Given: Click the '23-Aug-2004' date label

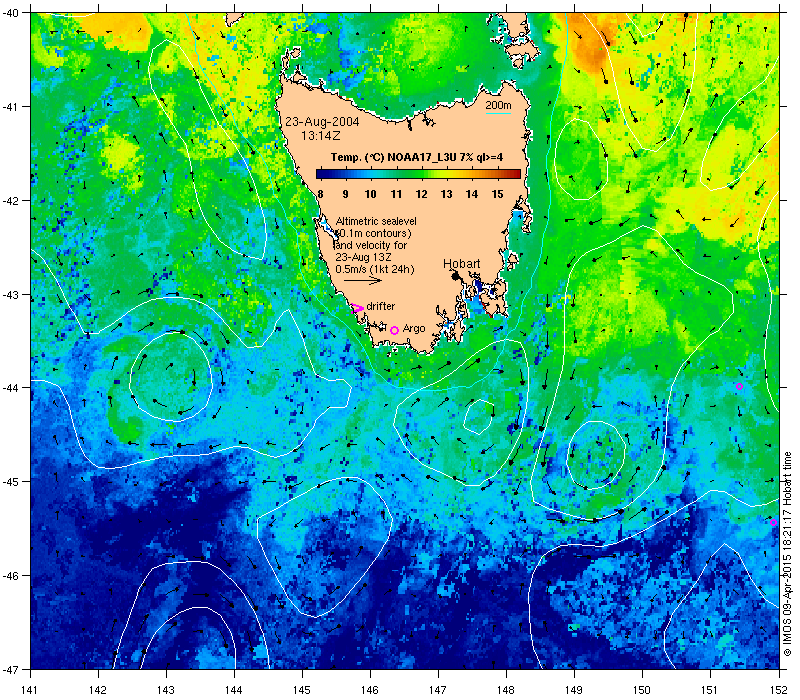Looking at the screenshot, I should click(x=322, y=122).
